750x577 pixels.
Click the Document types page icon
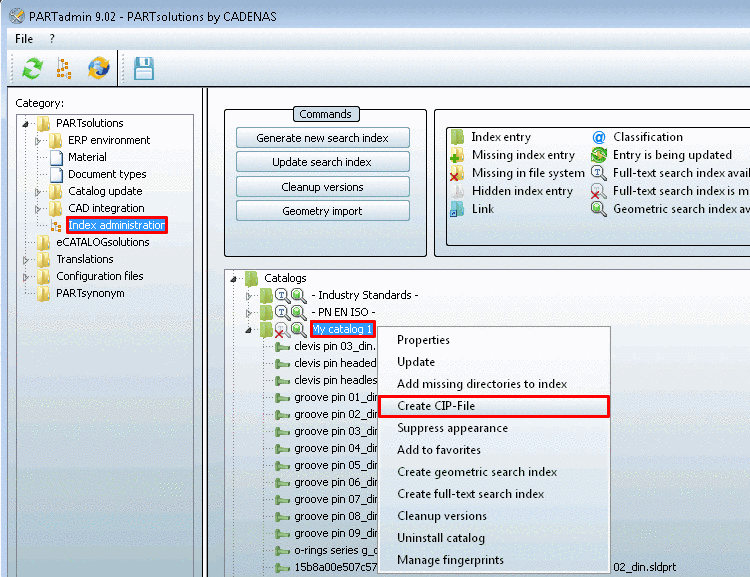(56, 174)
